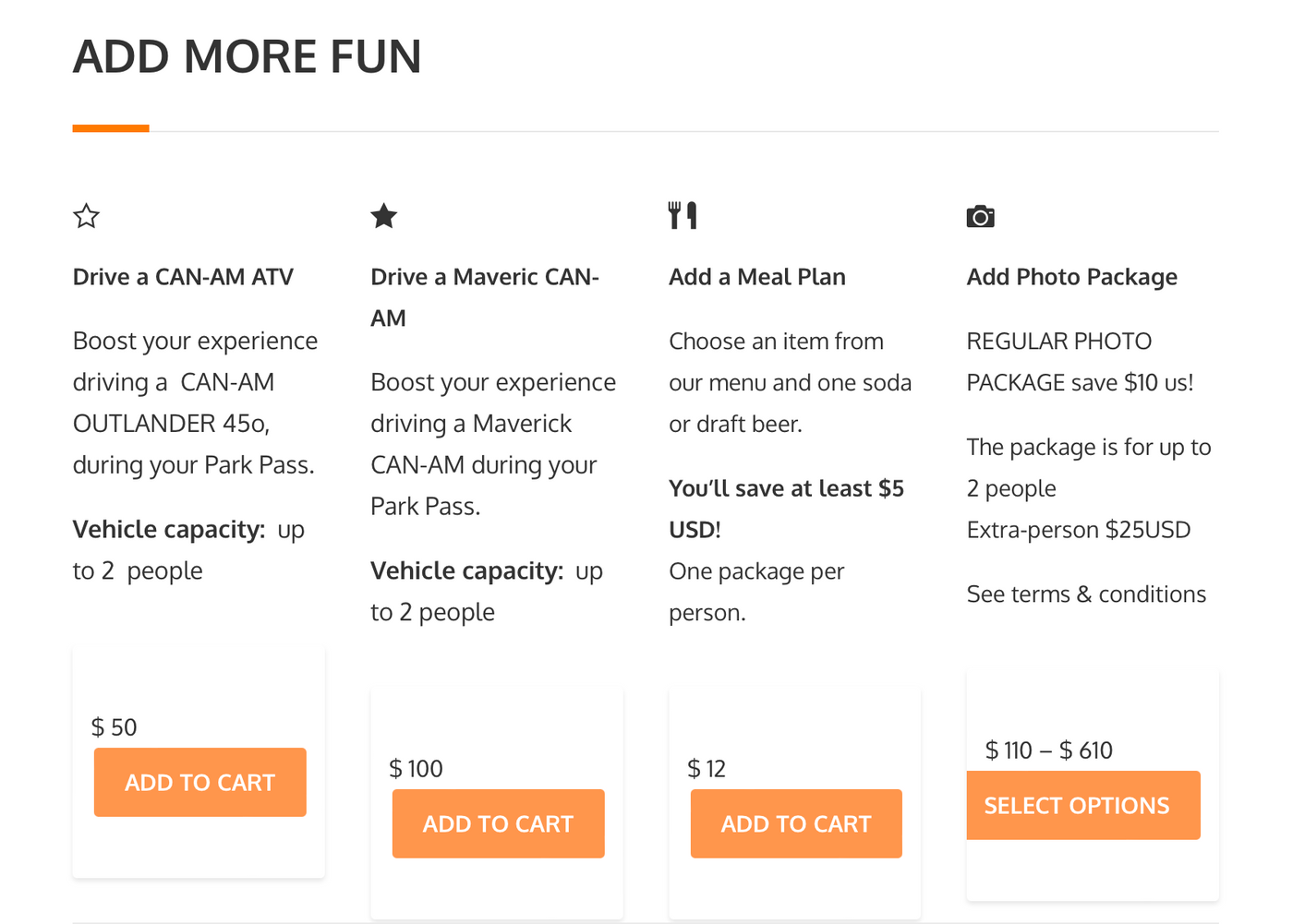Image resolution: width=1293 pixels, height=924 pixels.
Task: Click the orange accent bar under the heading
Action: [111, 128]
